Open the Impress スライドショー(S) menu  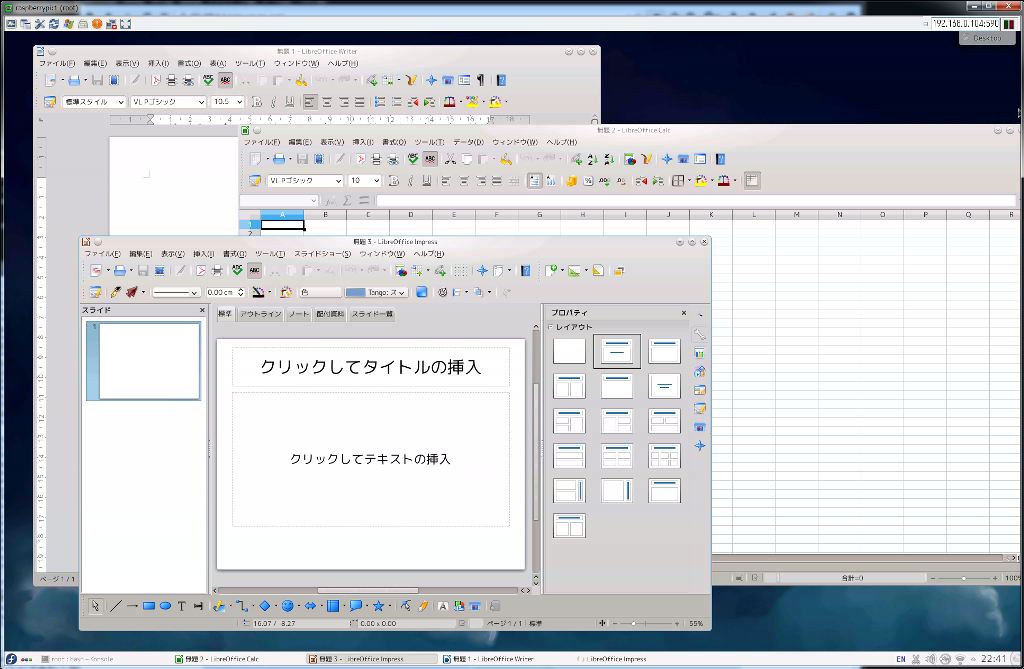[322, 254]
